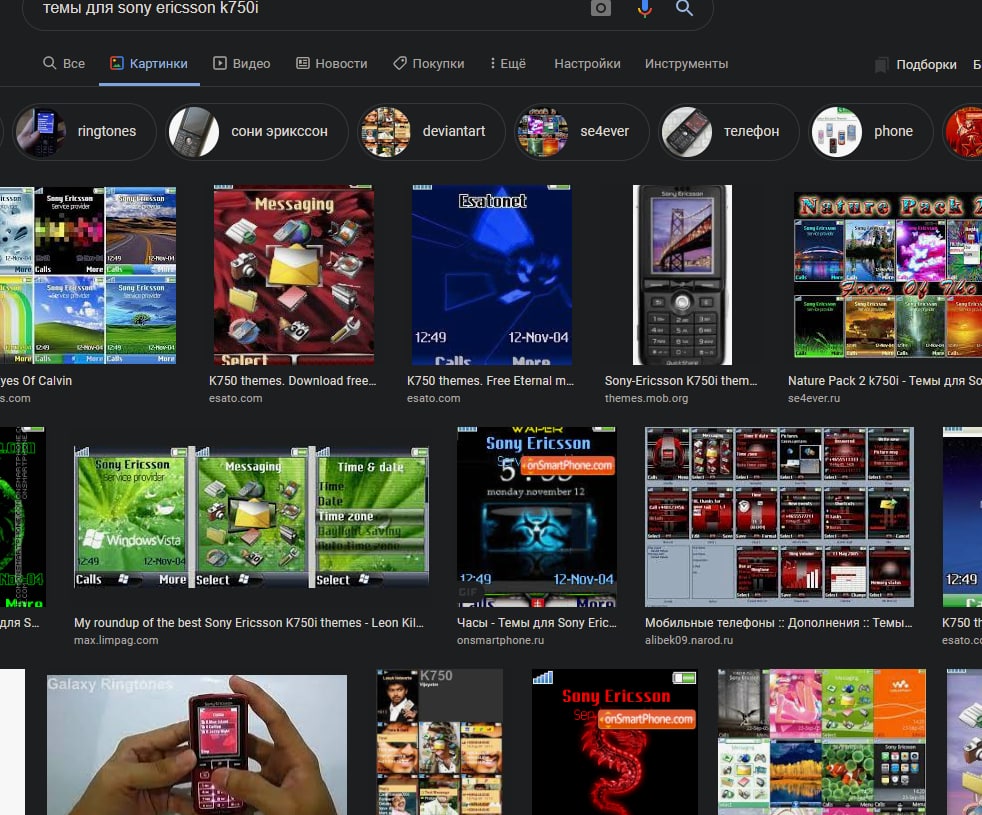Screen dimensions: 982x815
Task: Open blue Esatonet theme thumbnail
Action: click(x=492, y=274)
